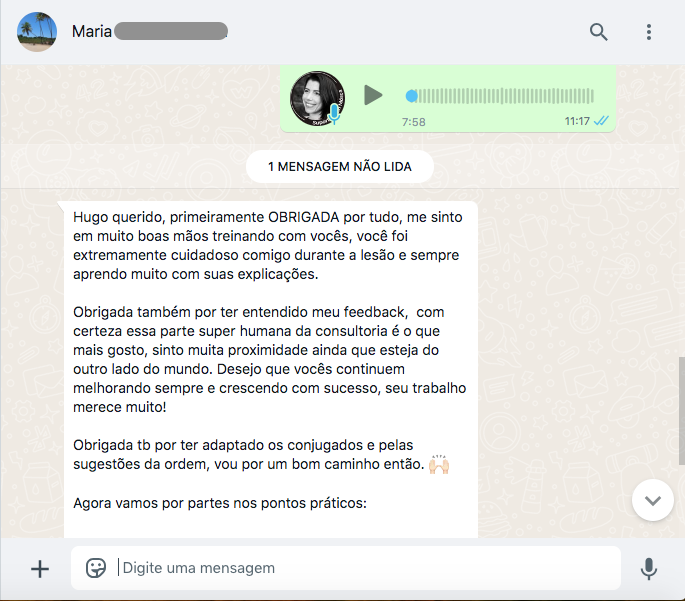Open search in conversation with magnifier icon
The width and height of the screenshot is (685, 601).
coord(598,32)
